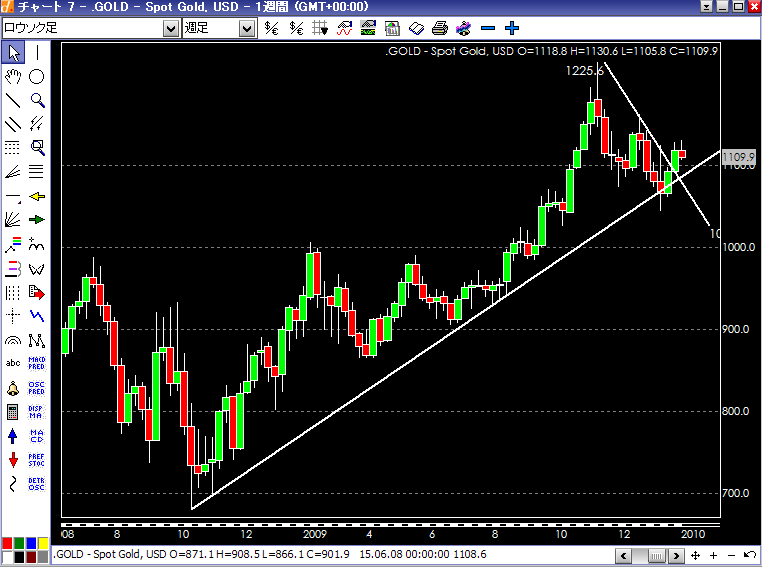Choose the circle drawing tool
Viewport: 762px width, 567px height.
[x=37, y=76]
